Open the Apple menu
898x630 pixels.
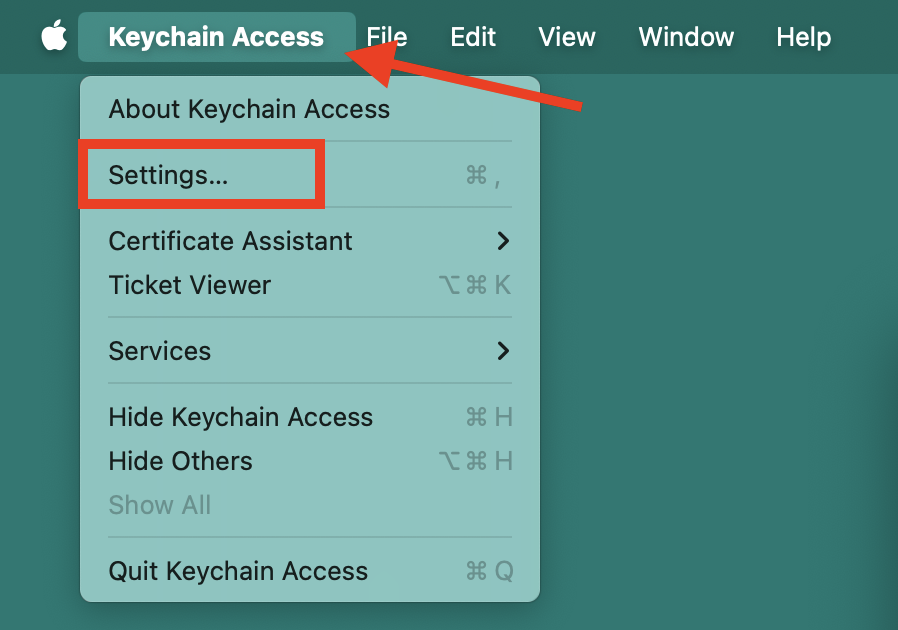[x=52, y=37]
